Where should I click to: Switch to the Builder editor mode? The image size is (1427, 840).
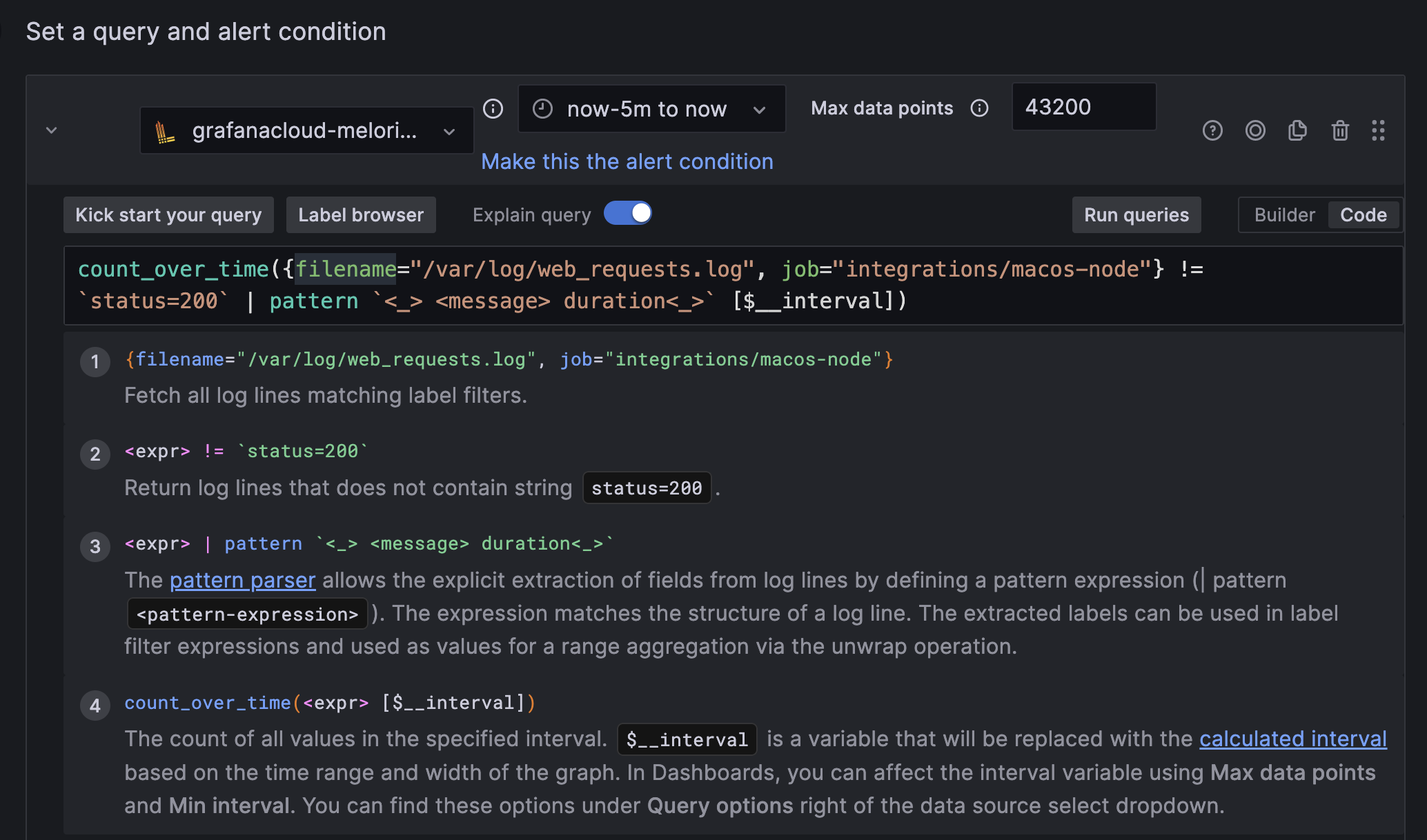[1284, 215]
